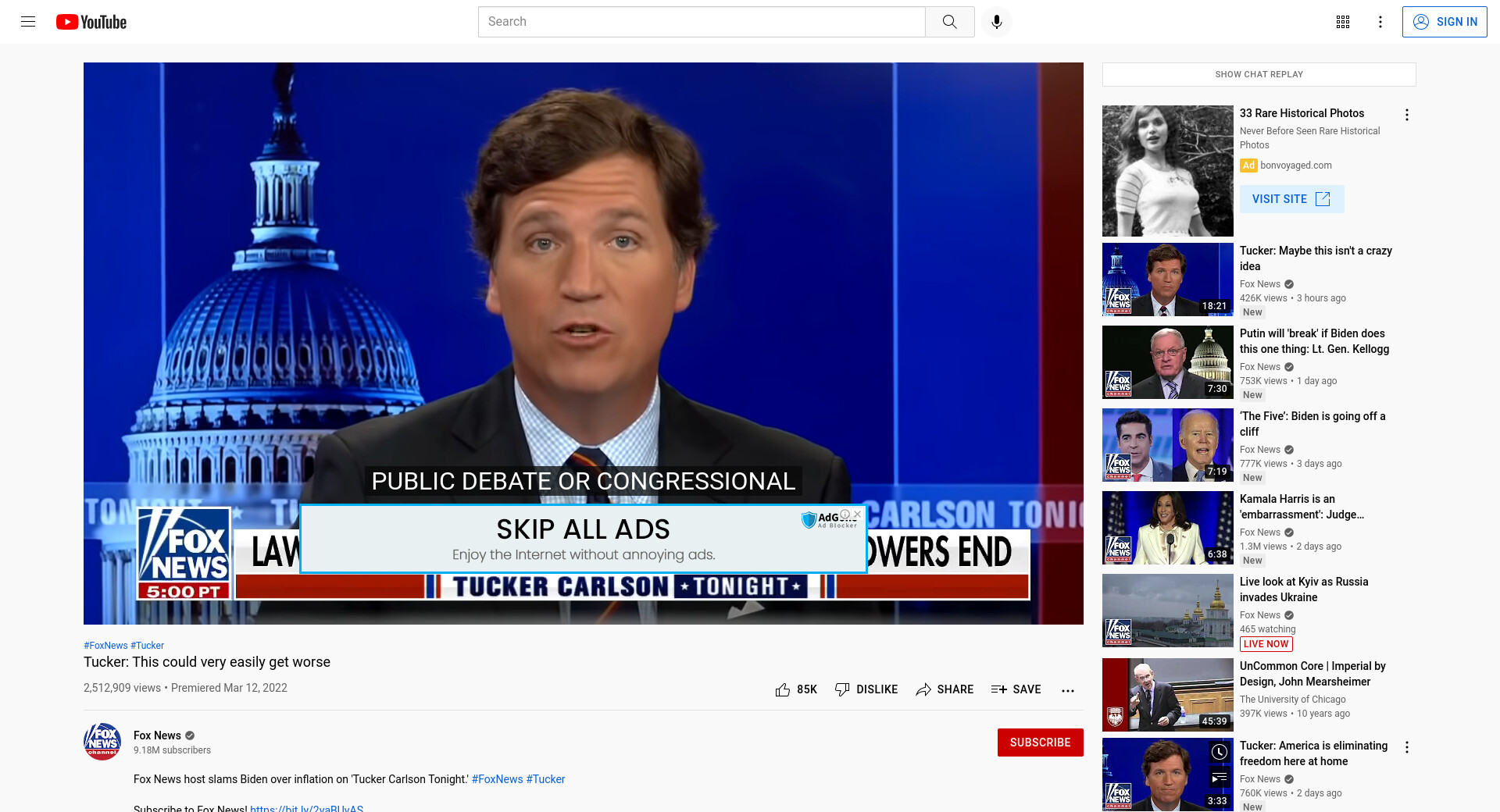Click the video title text
The image size is (1500, 812).
207,662
